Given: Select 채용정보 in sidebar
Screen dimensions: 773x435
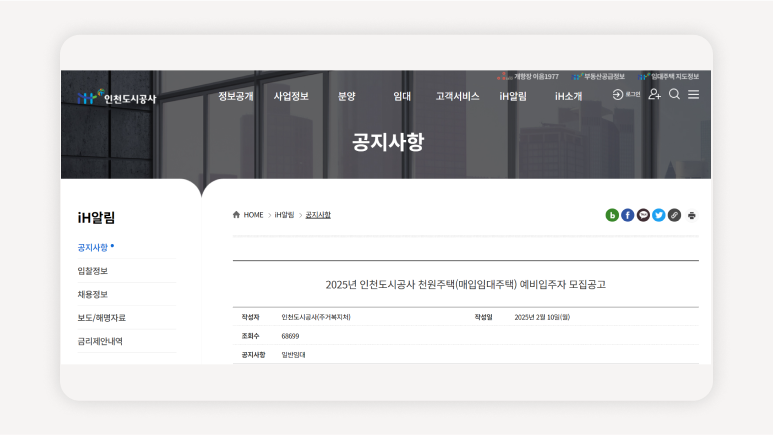Looking at the screenshot, I should coord(93,294).
